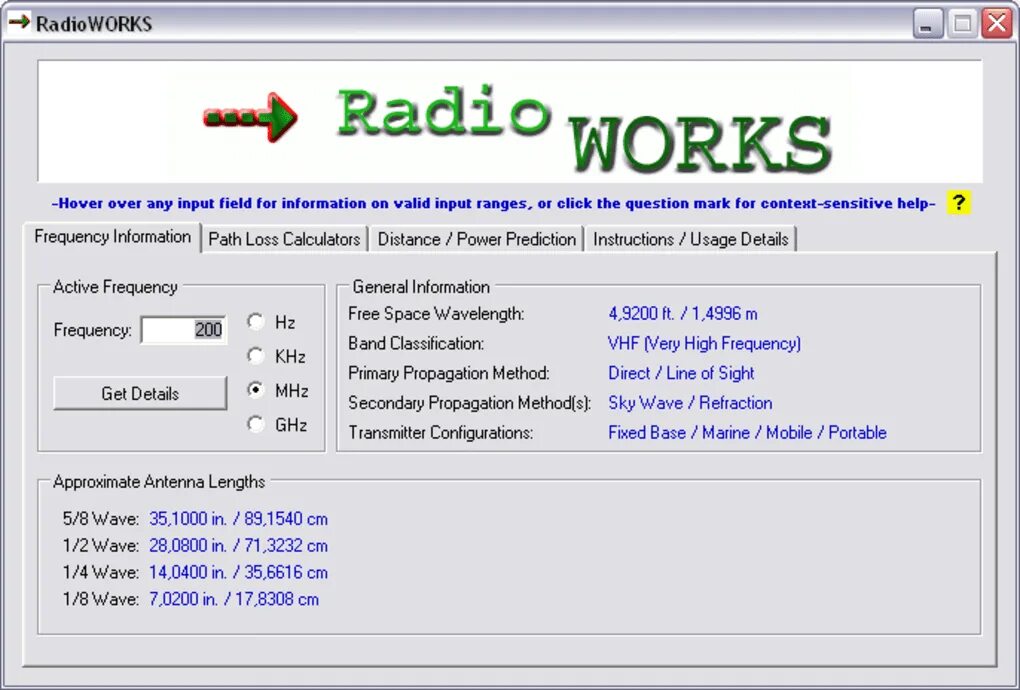The height and width of the screenshot is (690, 1020).
Task: Click the Transmitter Configurations label
Action: click(440, 432)
